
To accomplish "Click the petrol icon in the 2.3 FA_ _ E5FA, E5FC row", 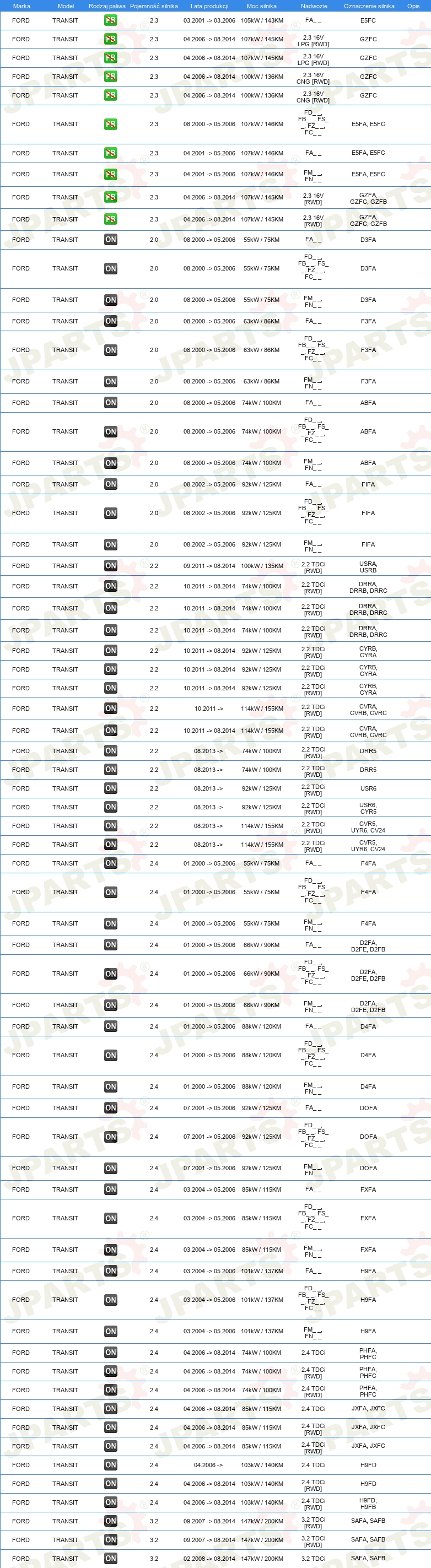I will point(110,153).
